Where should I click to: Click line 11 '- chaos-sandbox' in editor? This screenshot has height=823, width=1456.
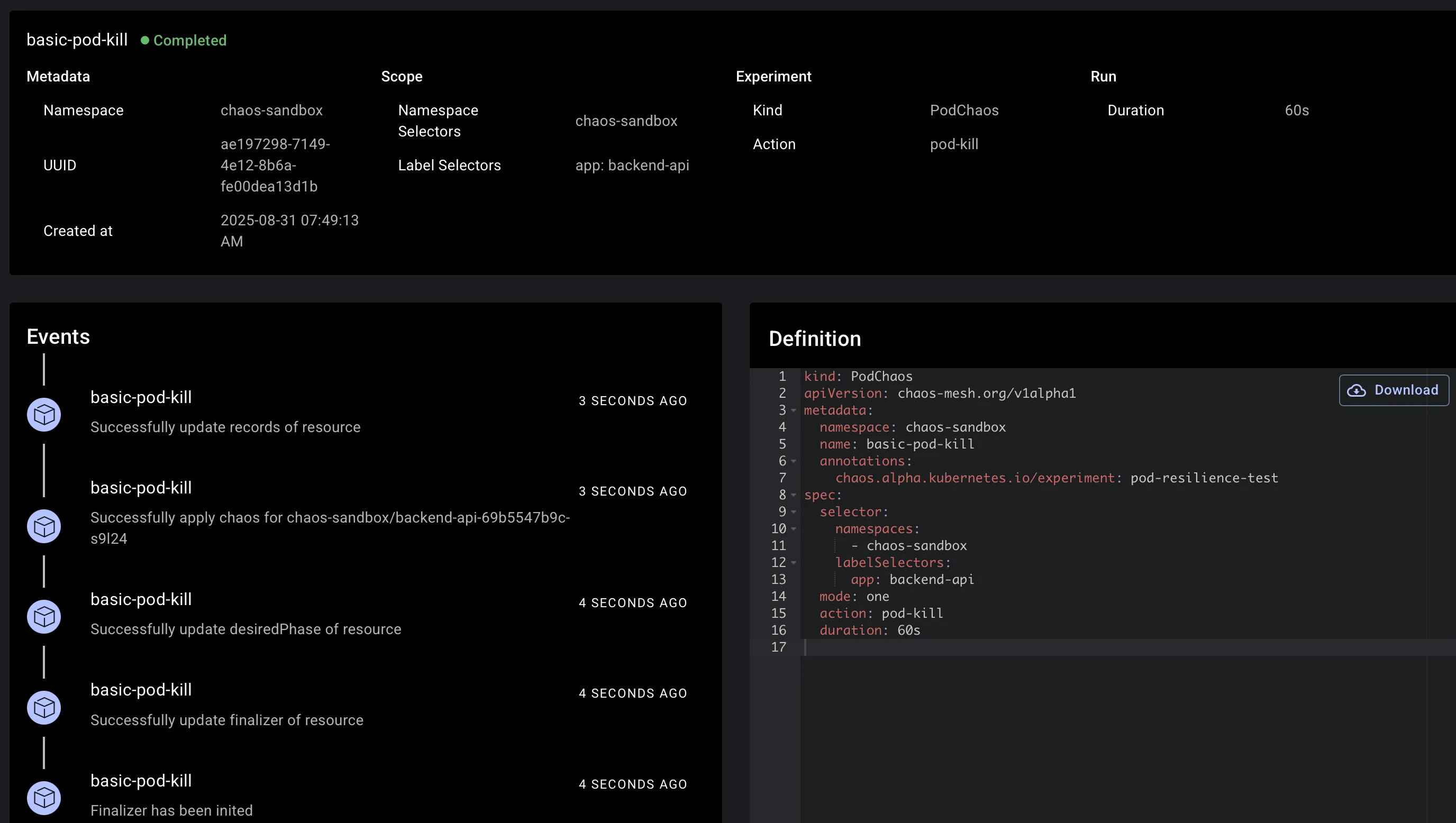coord(909,546)
